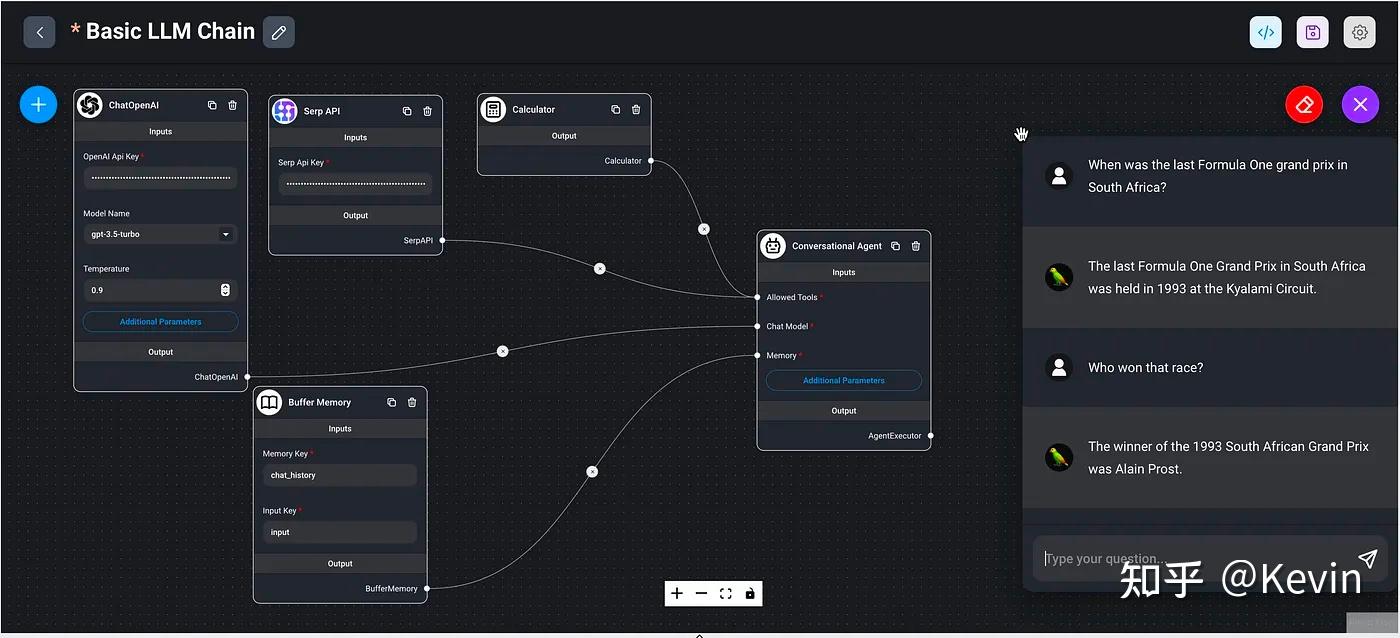Screen dimensions: 1400x638
Task: Send the chat message with the paper plane
Action: pyautogui.click(x=1368, y=558)
